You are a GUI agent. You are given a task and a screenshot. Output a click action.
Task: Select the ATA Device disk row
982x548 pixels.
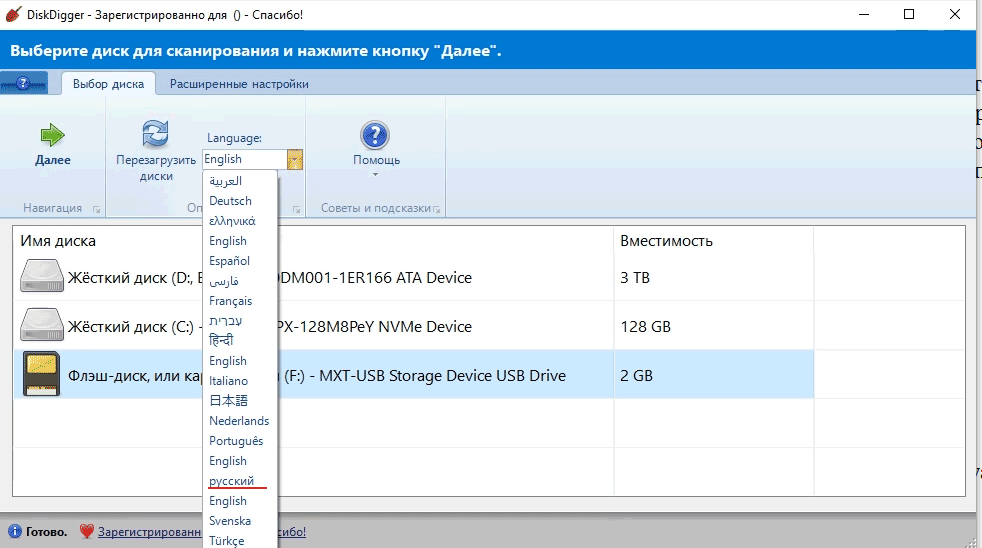(x=414, y=277)
